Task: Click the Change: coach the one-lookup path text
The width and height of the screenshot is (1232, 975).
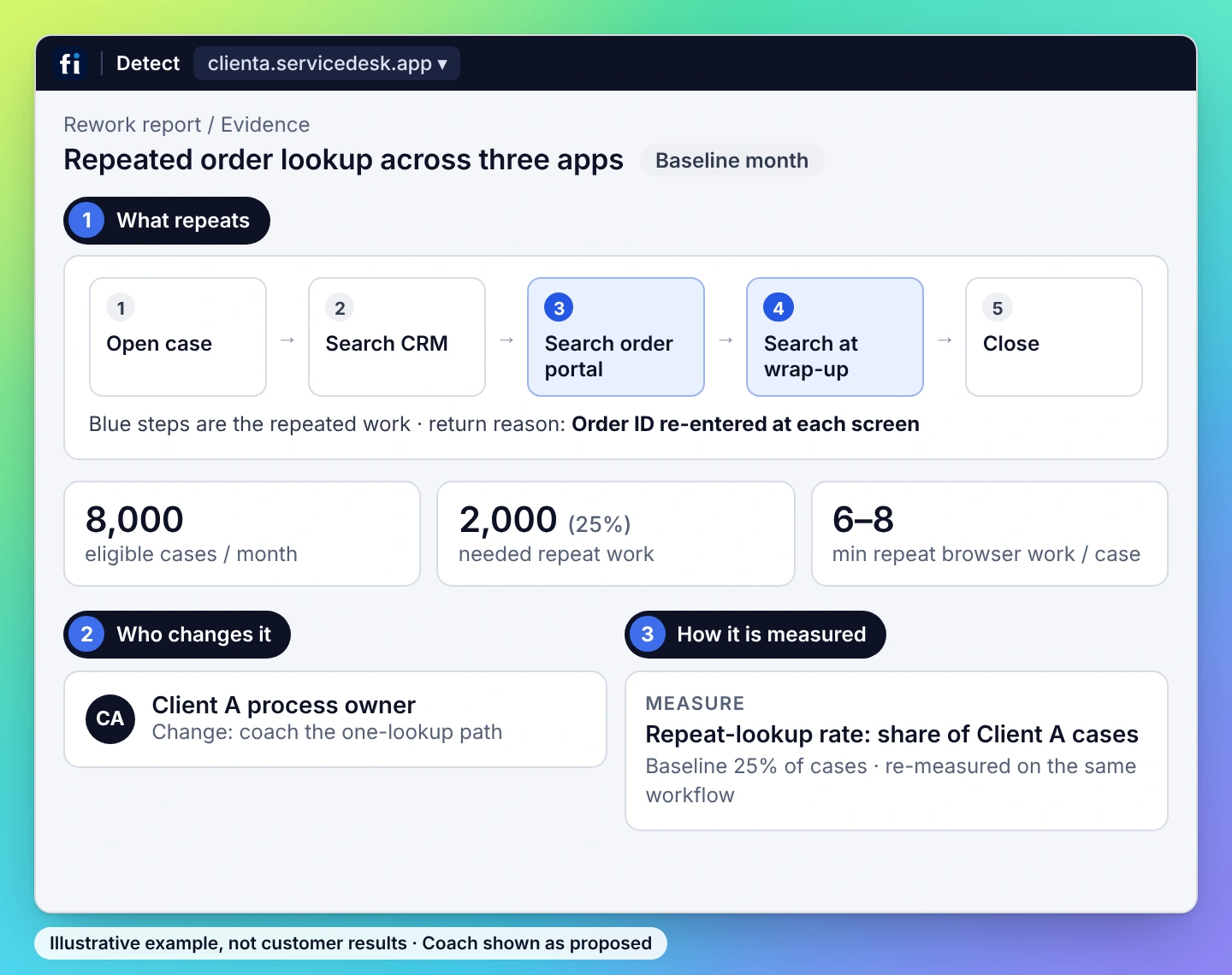Action: click(328, 732)
